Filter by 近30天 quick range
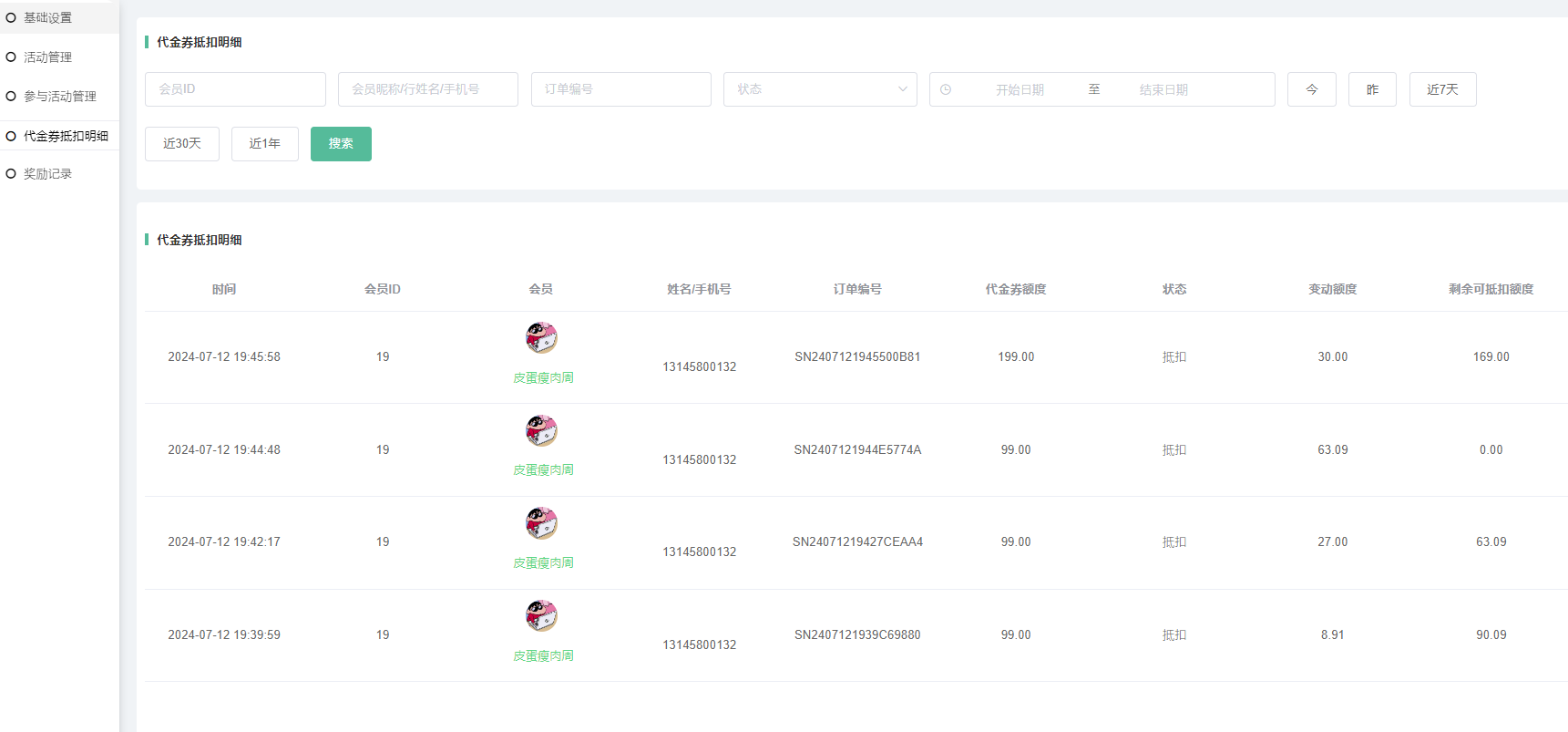The height and width of the screenshot is (732, 1568). (182, 144)
